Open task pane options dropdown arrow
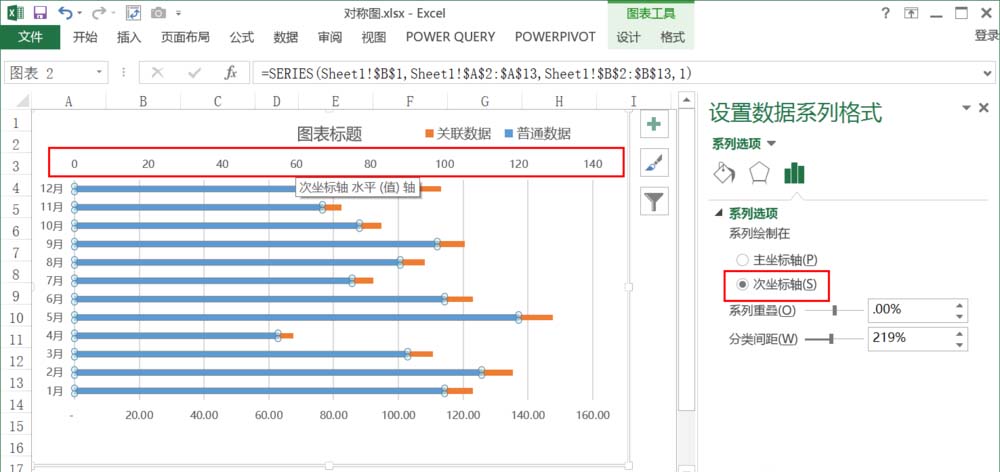Viewport: 1000px width, 472px height. click(966, 108)
